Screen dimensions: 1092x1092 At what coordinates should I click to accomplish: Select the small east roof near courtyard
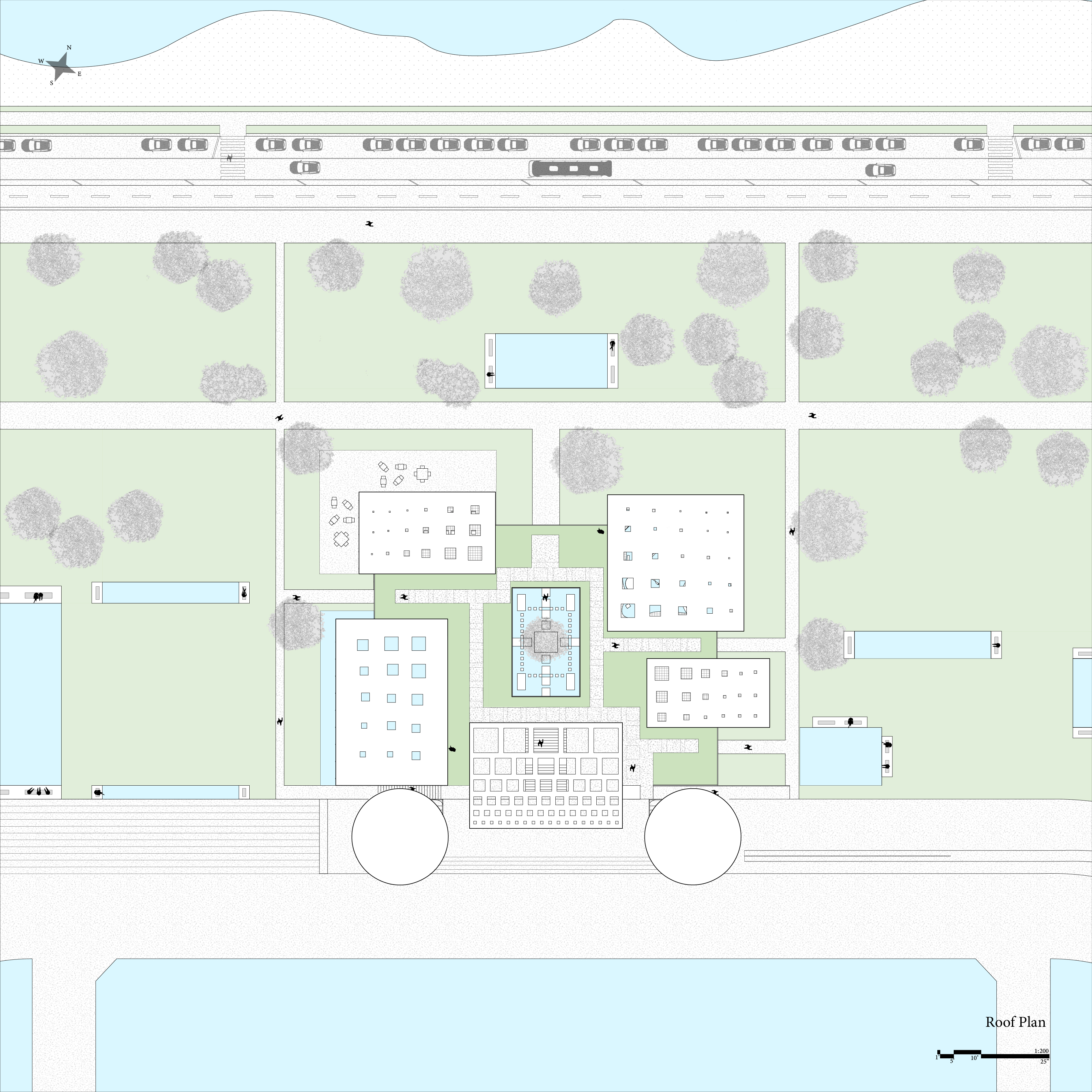tap(708, 693)
